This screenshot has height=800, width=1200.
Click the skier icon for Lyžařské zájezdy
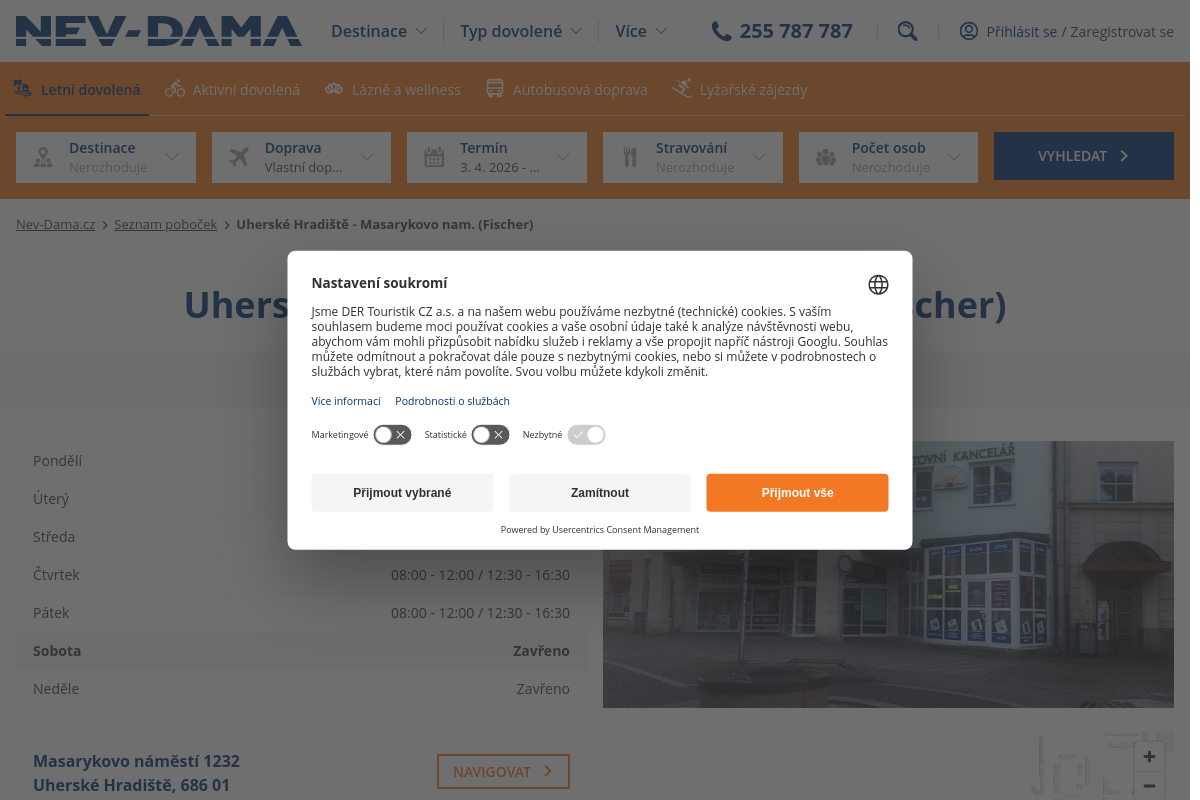tap(682, 89)
